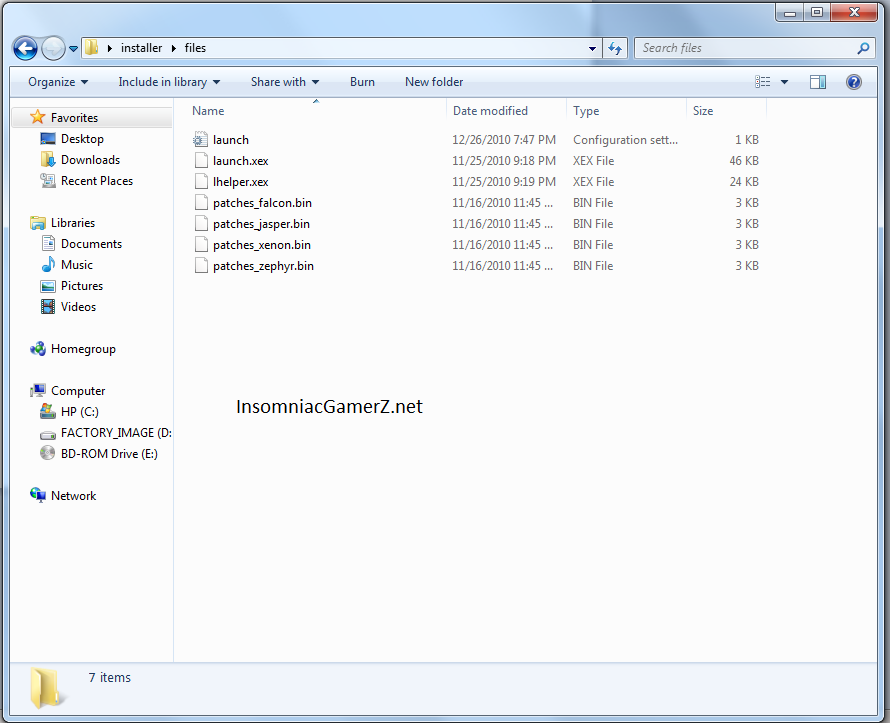Viewport: 890px width, 723px height.
Task: Select Libraries in the navigation pane
Action: pos(73,223)
